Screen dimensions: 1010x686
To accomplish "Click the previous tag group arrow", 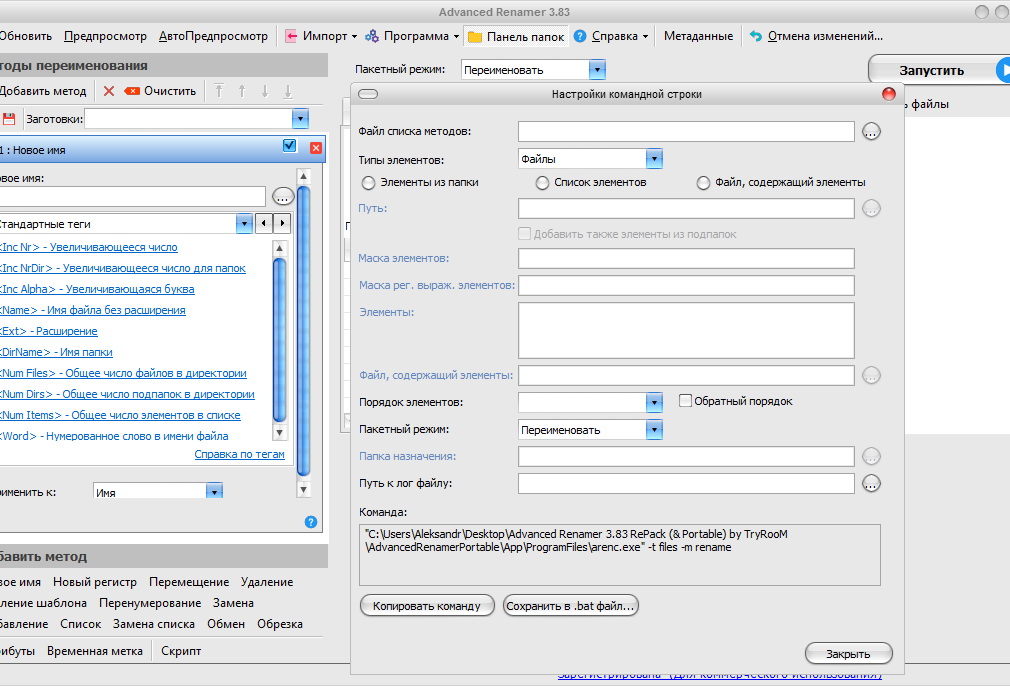I will [x=263, y=224].
